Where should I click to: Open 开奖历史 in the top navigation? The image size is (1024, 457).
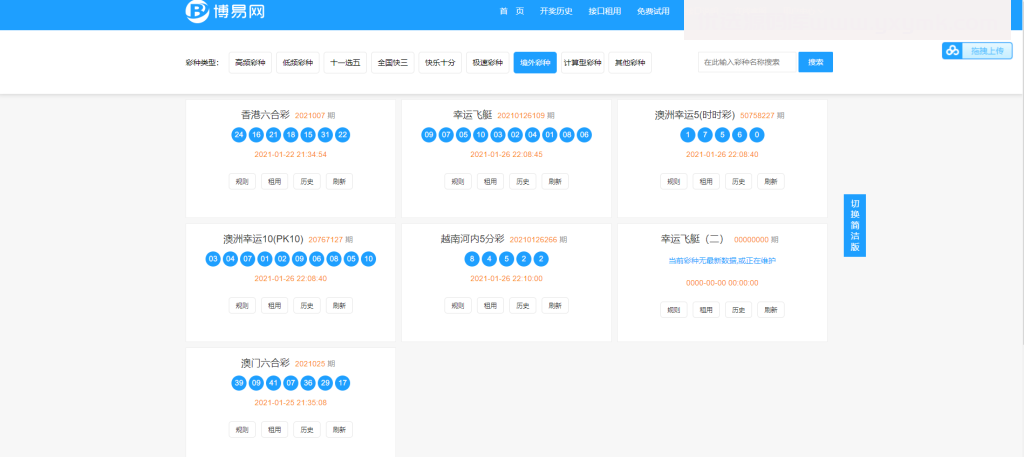click(555, 12)
